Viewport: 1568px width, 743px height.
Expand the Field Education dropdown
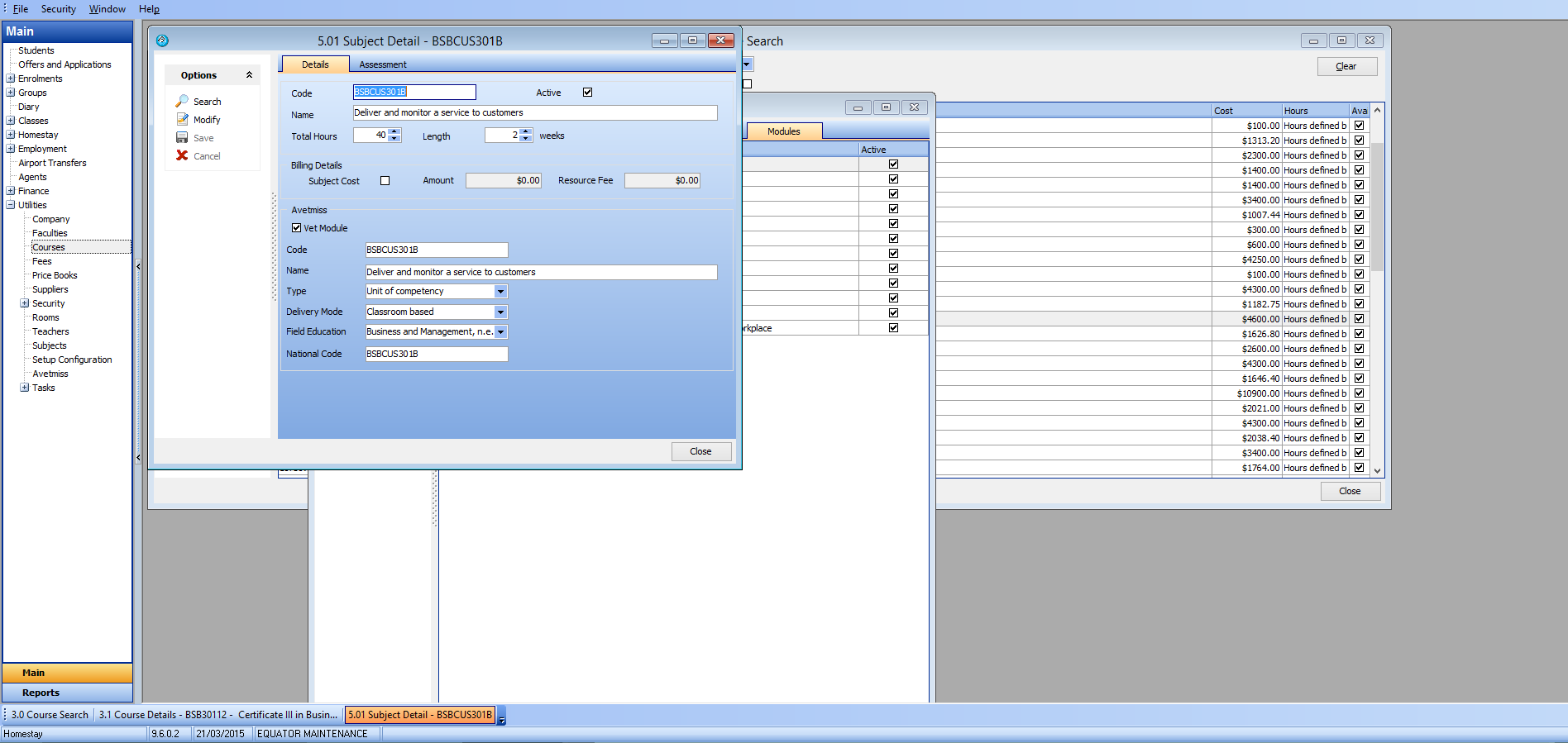pos(500,332)
